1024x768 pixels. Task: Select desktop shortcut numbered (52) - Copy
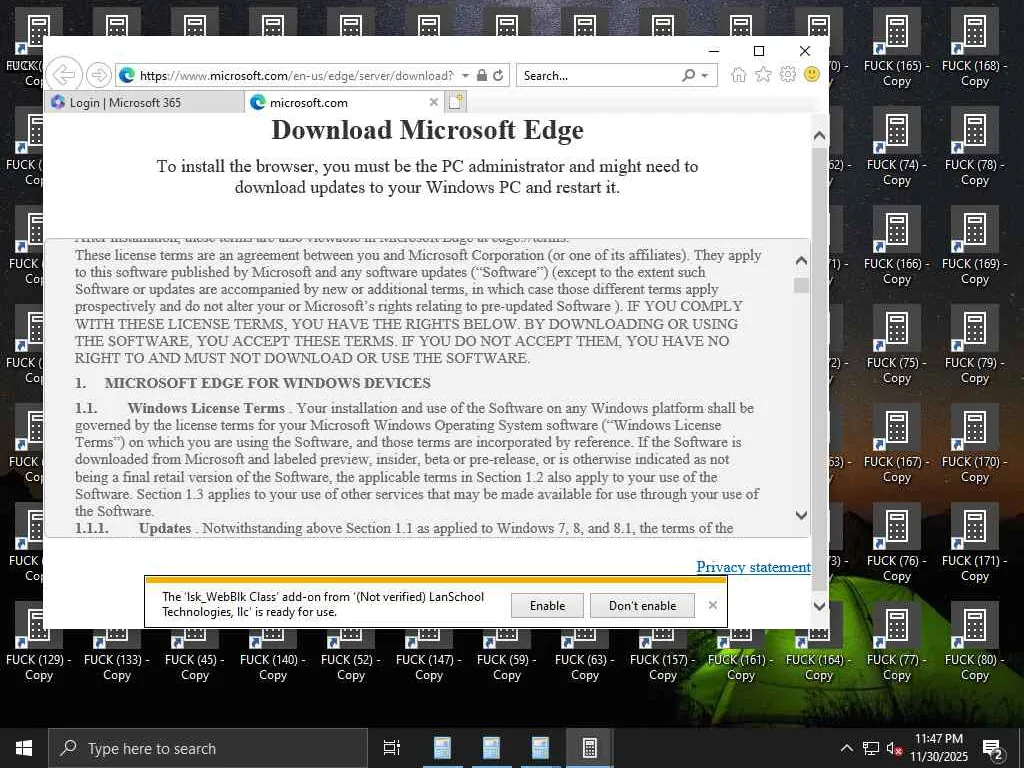click(x=351, y=656)
